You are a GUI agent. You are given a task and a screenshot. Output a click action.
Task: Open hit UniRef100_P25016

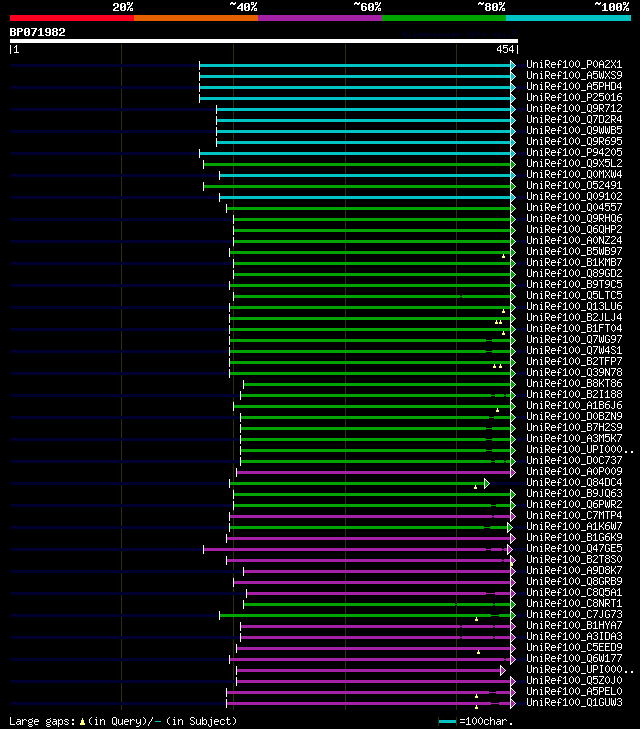coord(574,97)
